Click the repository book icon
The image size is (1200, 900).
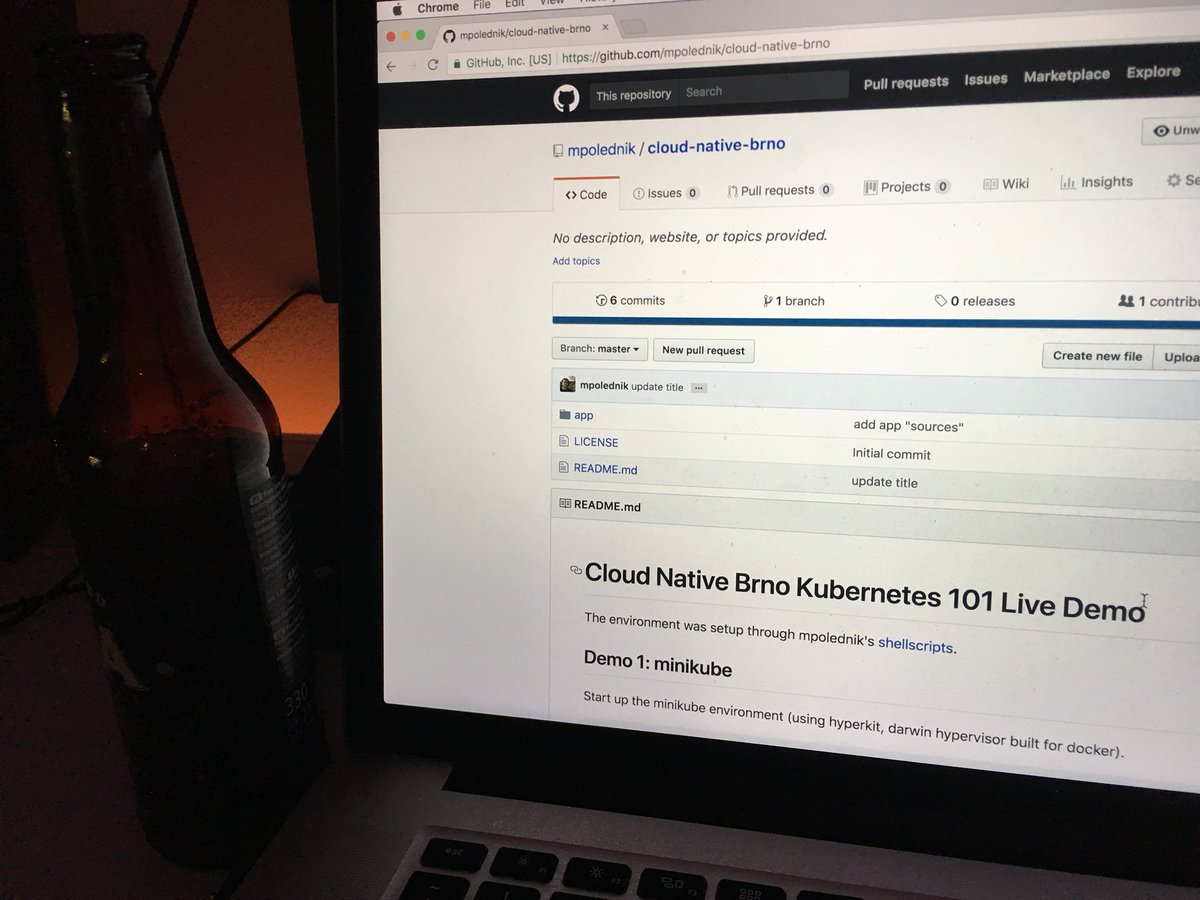tap(558, 151)
